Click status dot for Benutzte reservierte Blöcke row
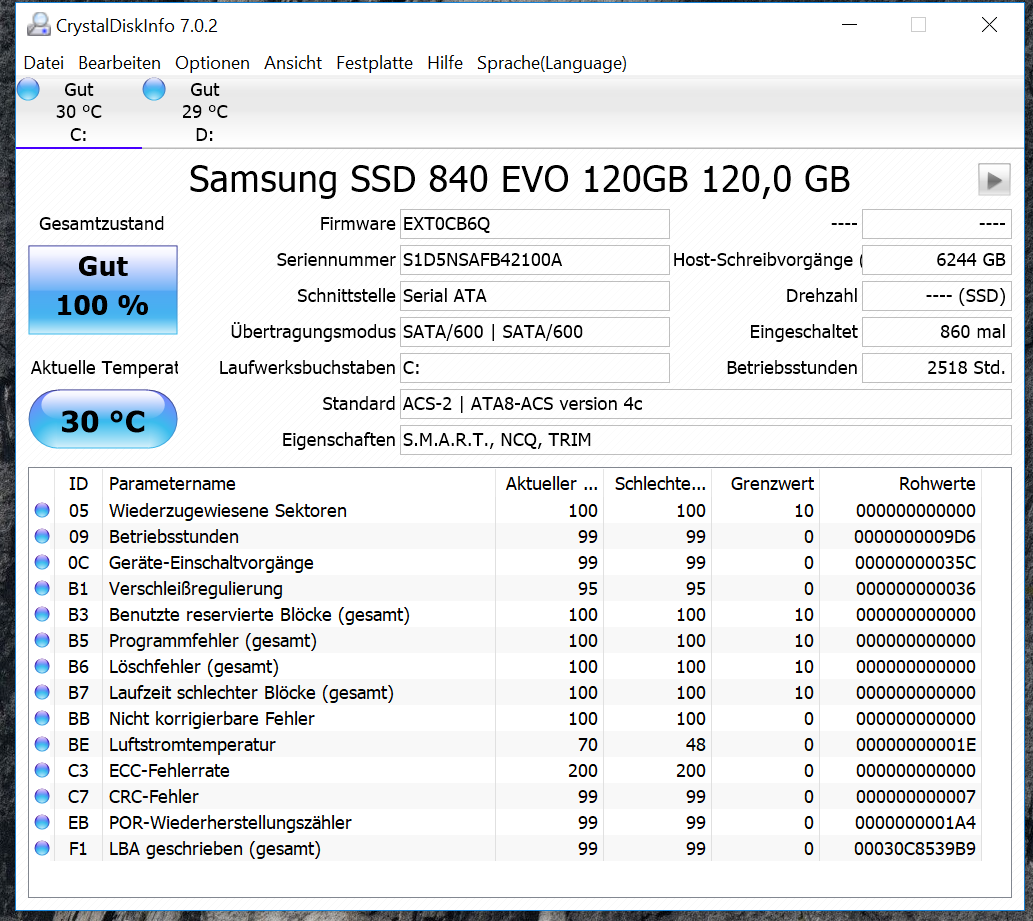This screenshot has height=921, width=1033. [42, 614]
